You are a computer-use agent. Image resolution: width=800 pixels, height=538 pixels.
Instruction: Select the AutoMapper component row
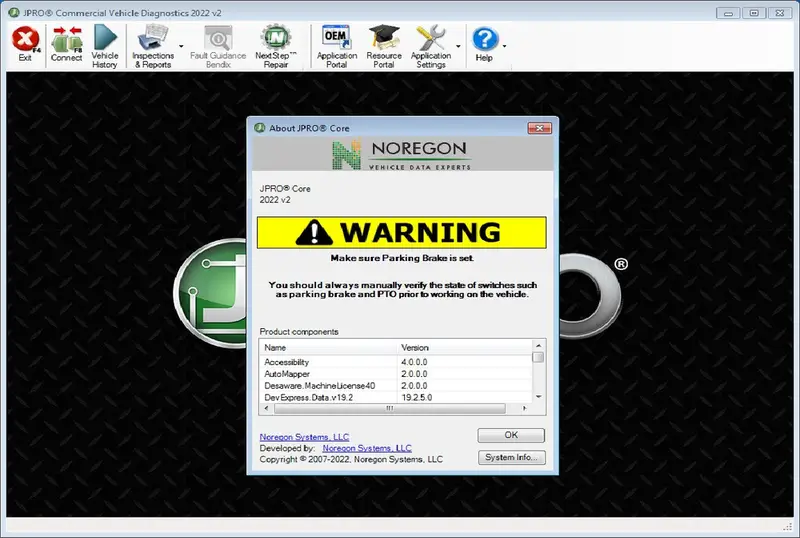coord(396,374)
